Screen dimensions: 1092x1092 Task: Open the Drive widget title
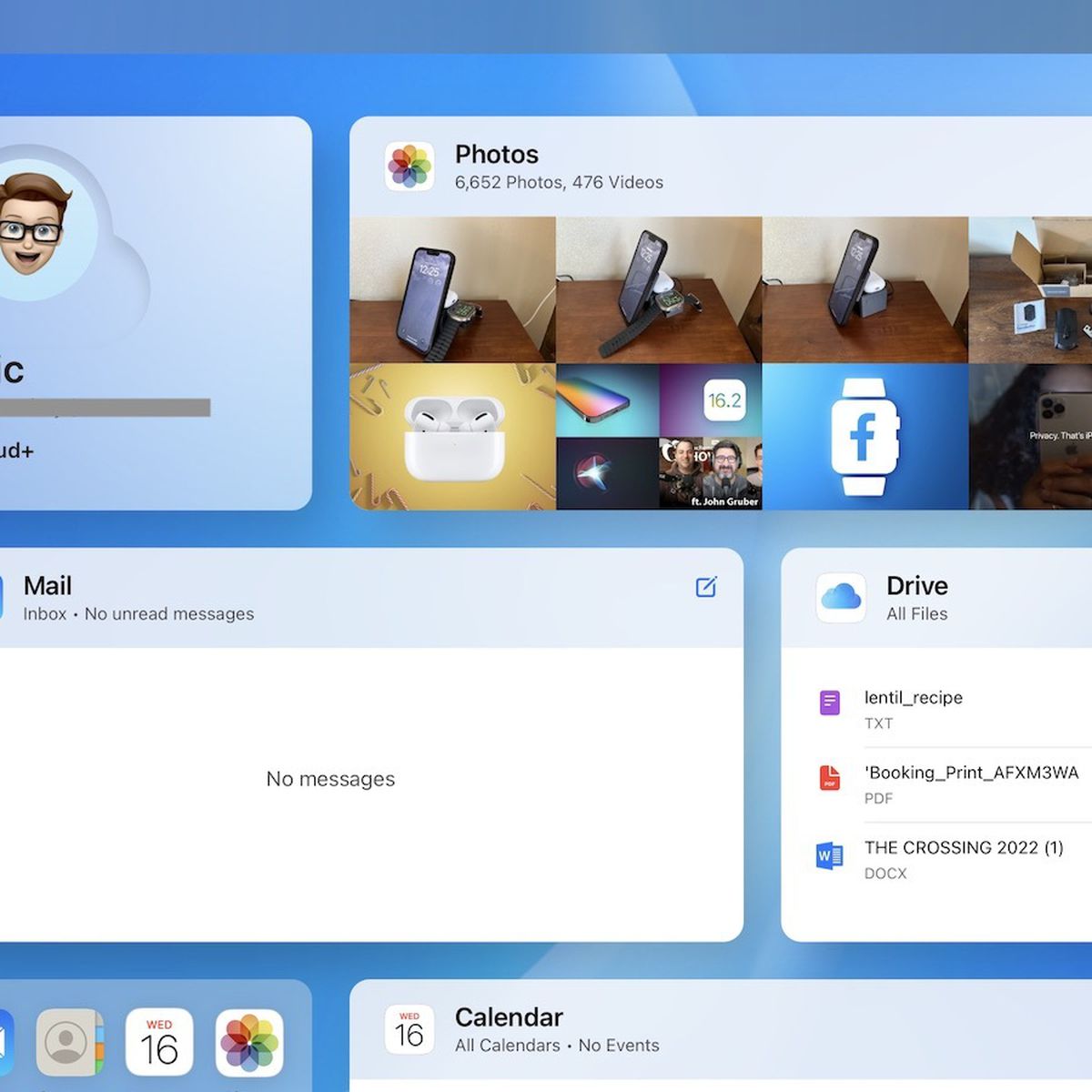[x=917, y=585]
